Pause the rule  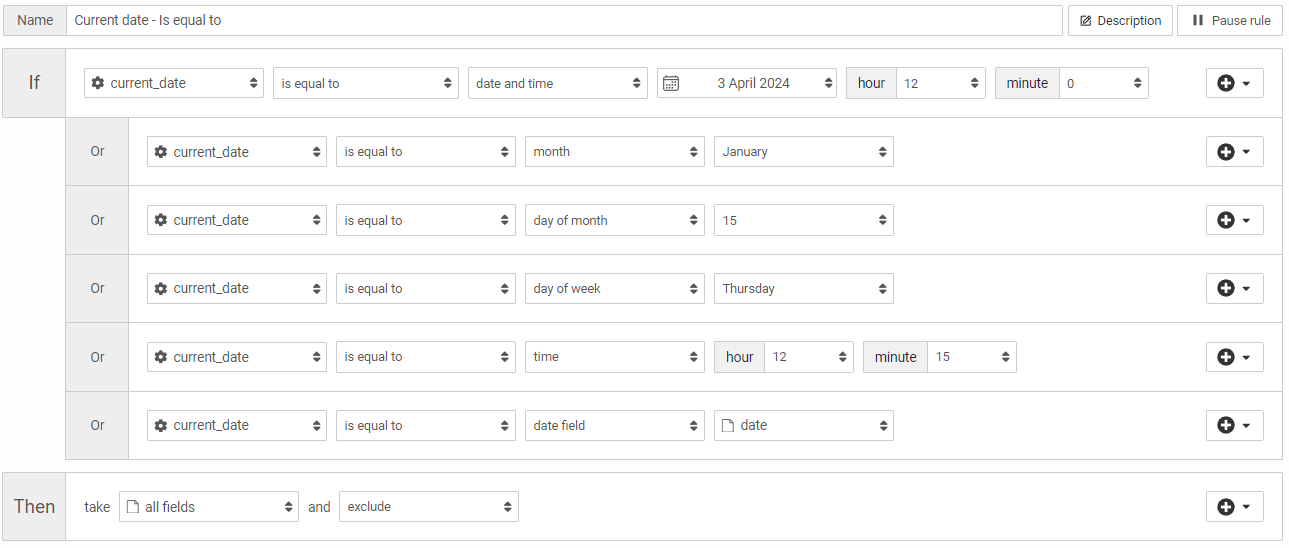1231,20
